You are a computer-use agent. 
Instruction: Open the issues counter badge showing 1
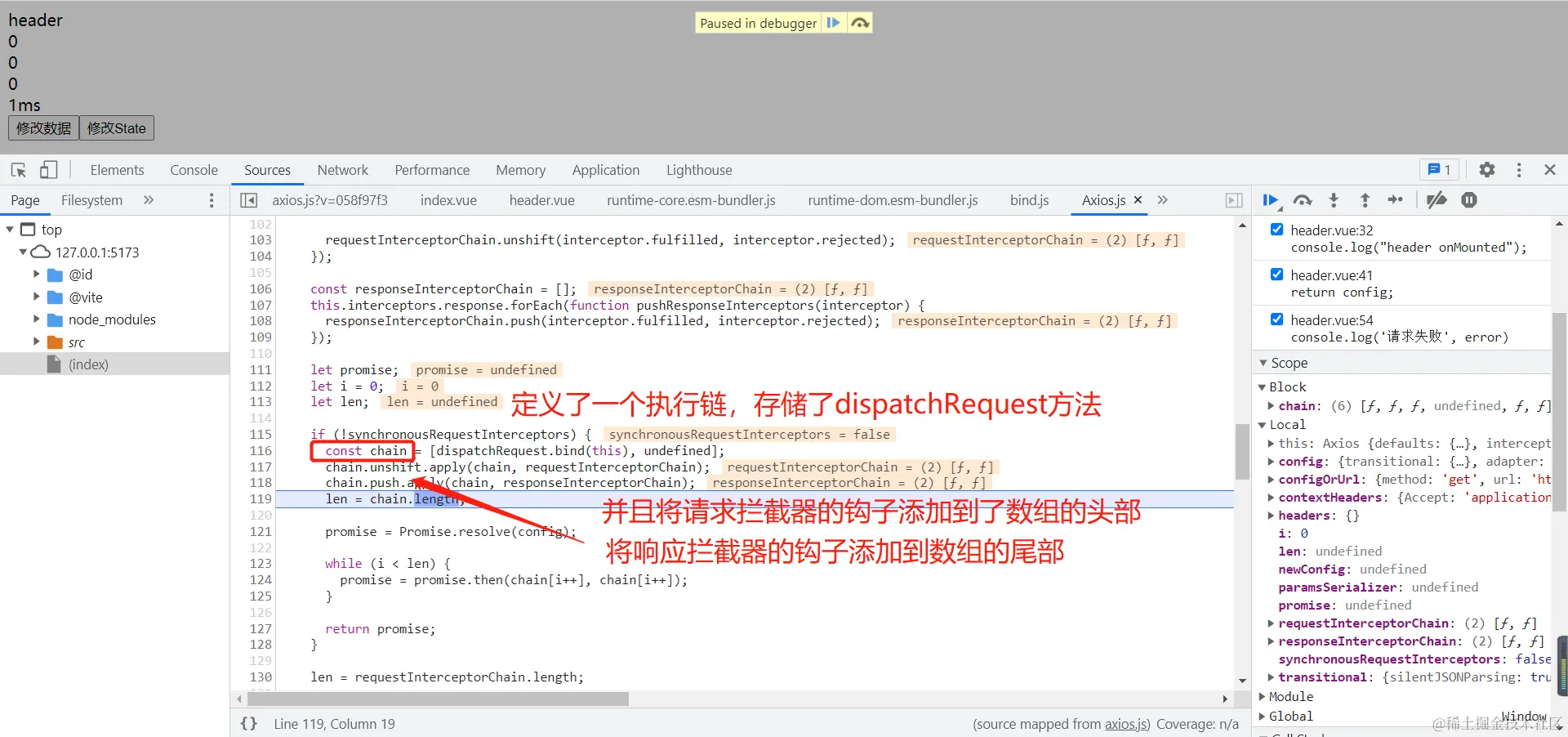[1439, 170]
